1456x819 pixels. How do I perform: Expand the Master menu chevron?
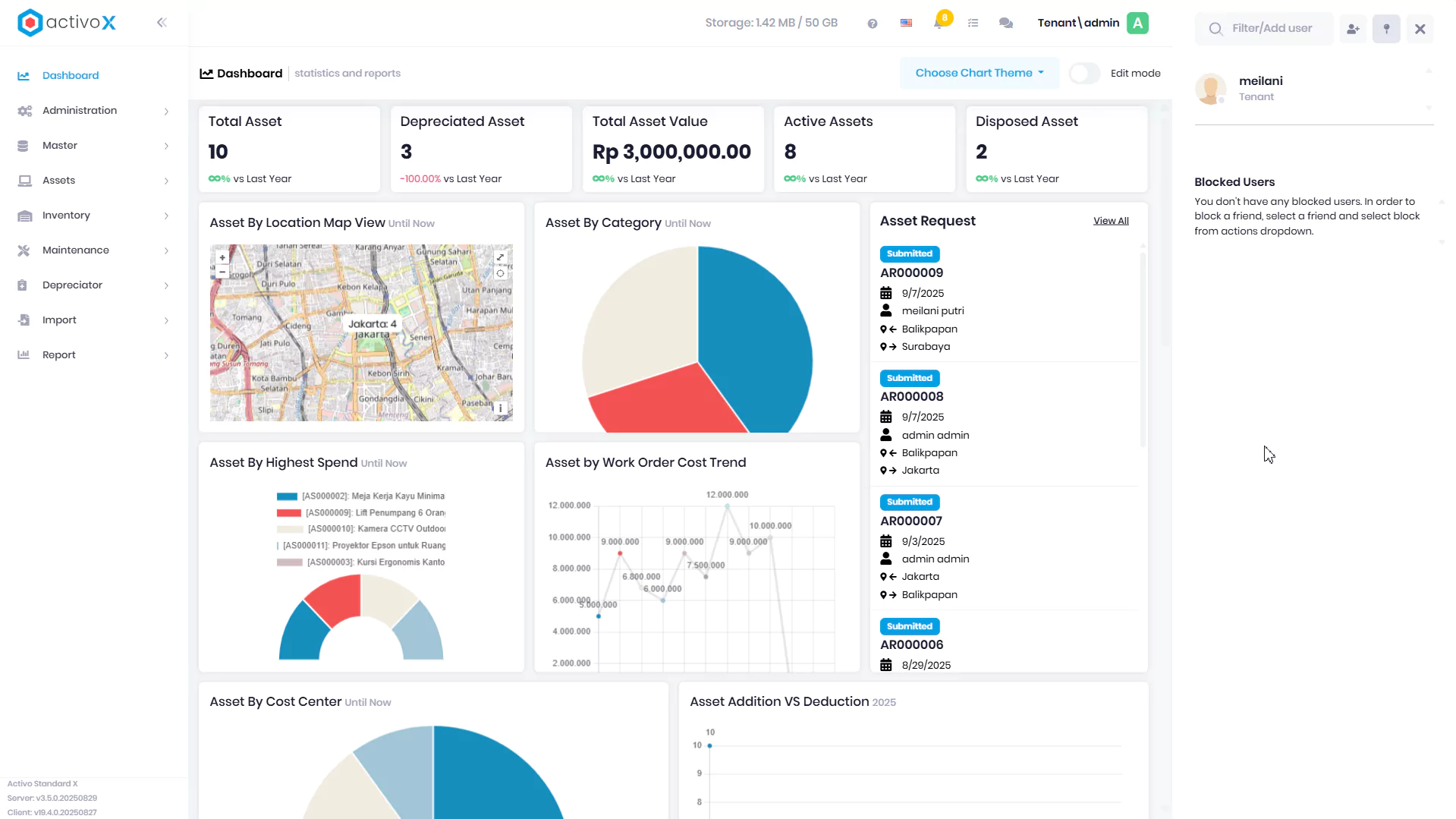[166, 146]
